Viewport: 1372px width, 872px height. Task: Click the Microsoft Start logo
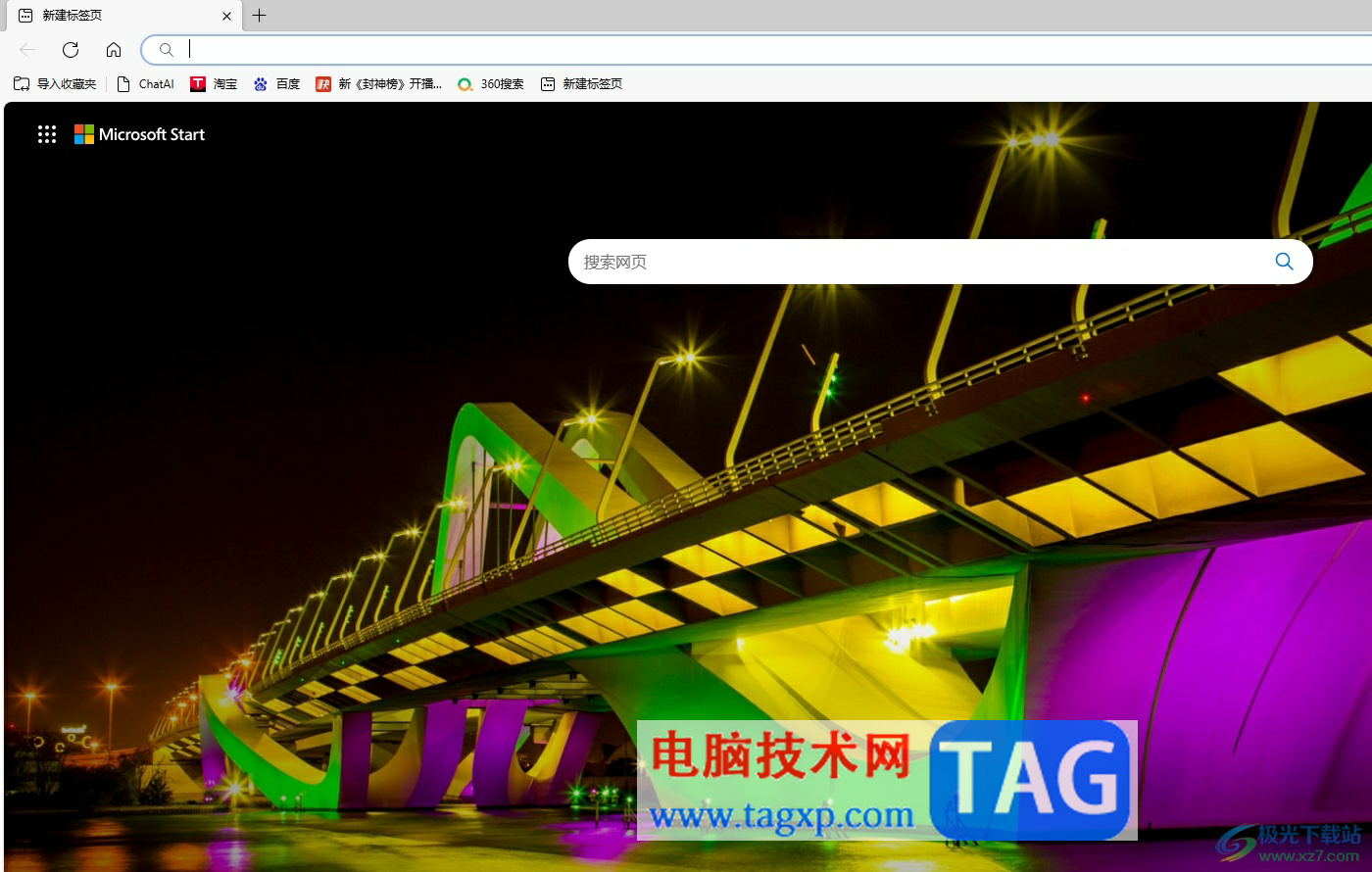pyautogui.click(x=140, y=134)
